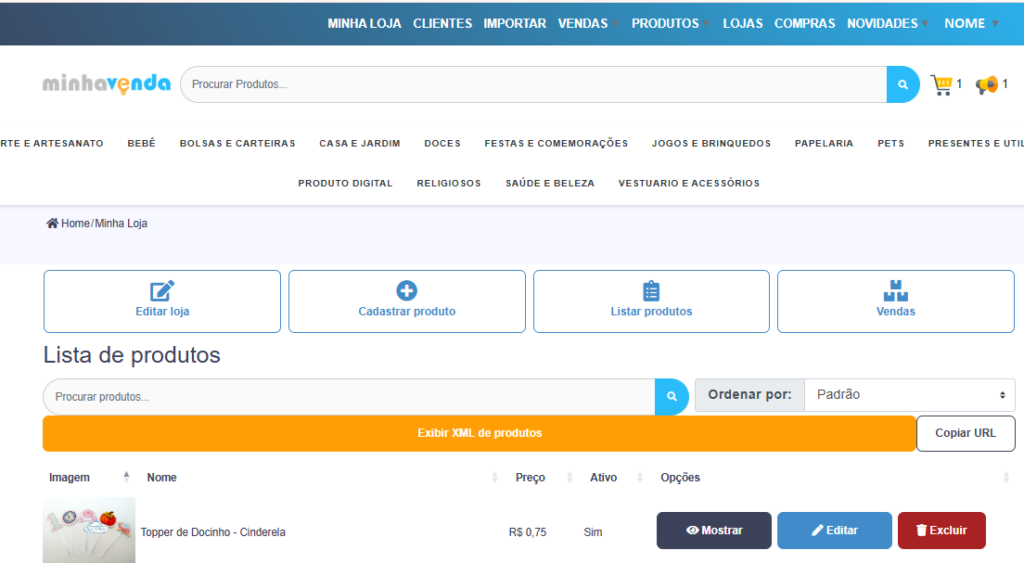This screenshot has height=563, width=1024.
Task: Open CLIENTES in top menu
Action: 442,24
